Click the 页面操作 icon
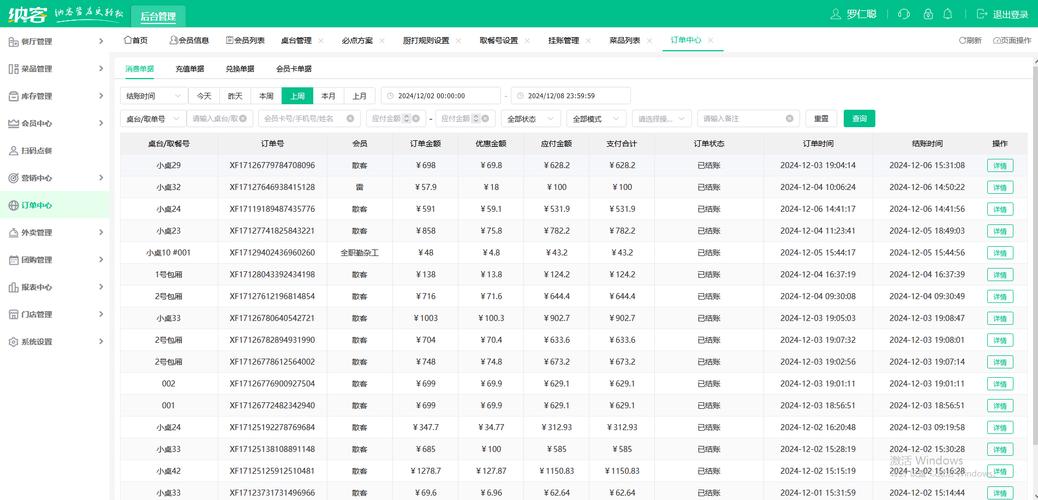Screen dimensions: 1038x500 point(996,40)
